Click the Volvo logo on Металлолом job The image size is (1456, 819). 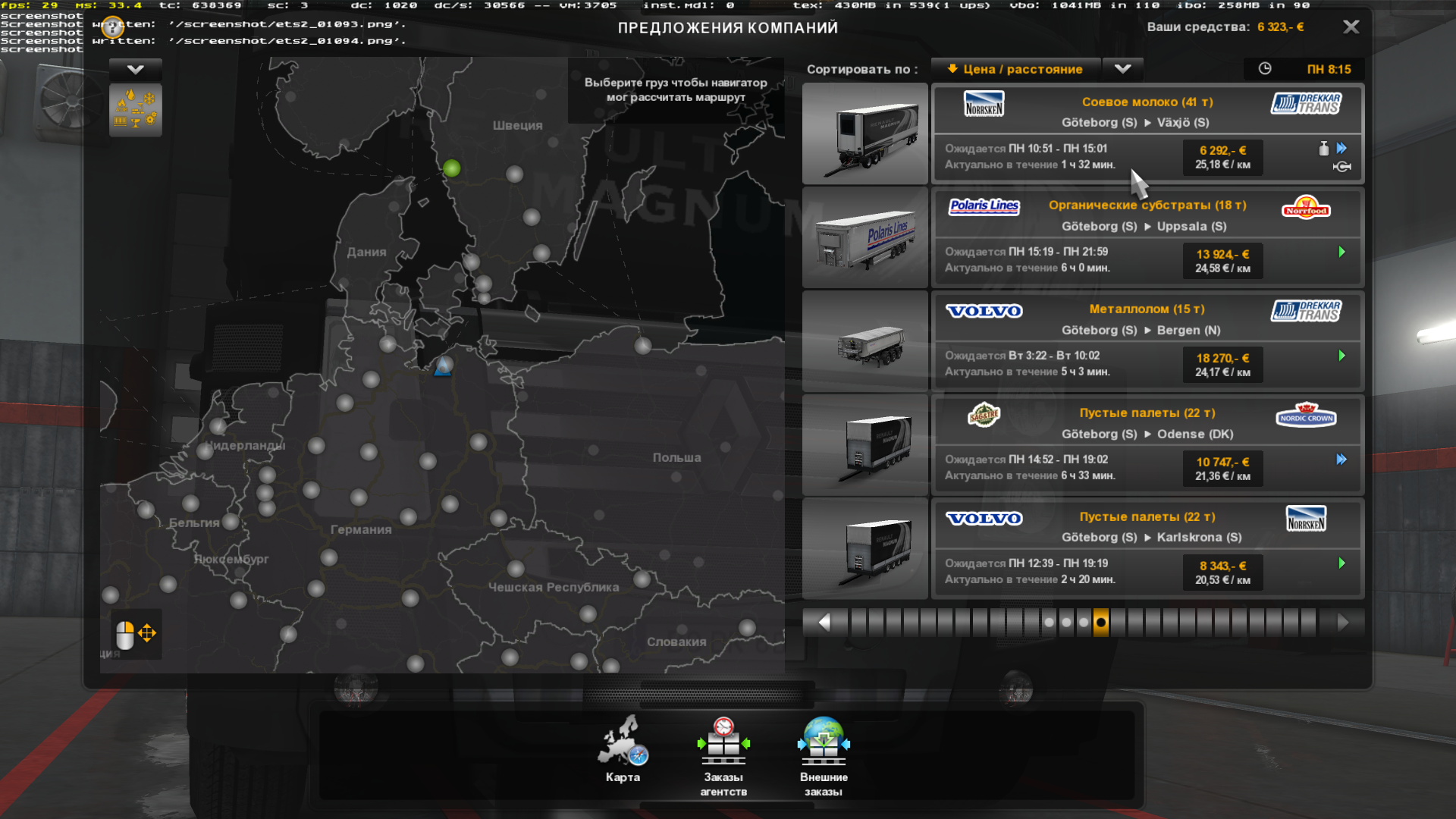984,311
